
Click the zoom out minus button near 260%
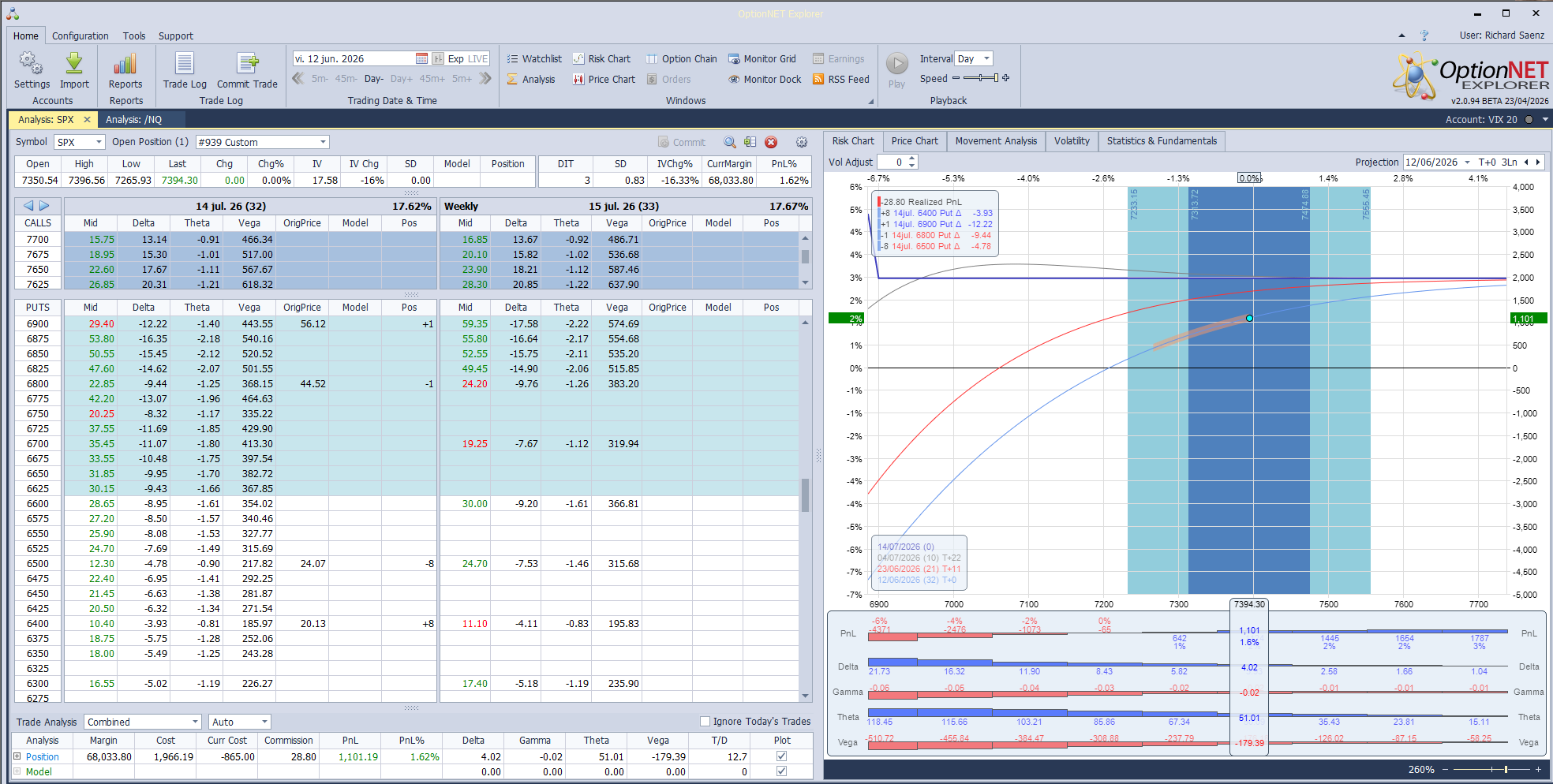tap(1446, 769)
